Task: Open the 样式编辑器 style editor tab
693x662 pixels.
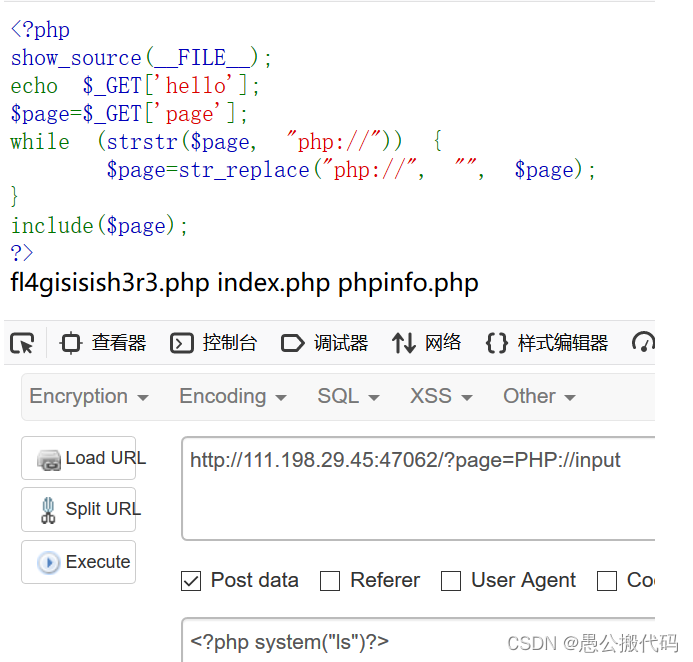Action: [547, 343]
